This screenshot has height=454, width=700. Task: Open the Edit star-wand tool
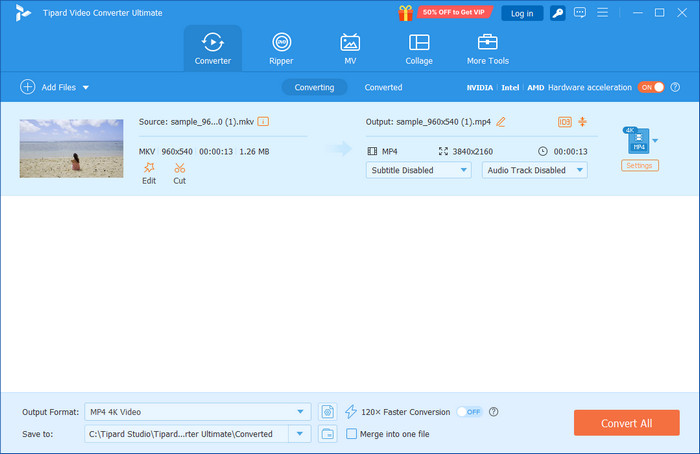(x=149, y=173)
